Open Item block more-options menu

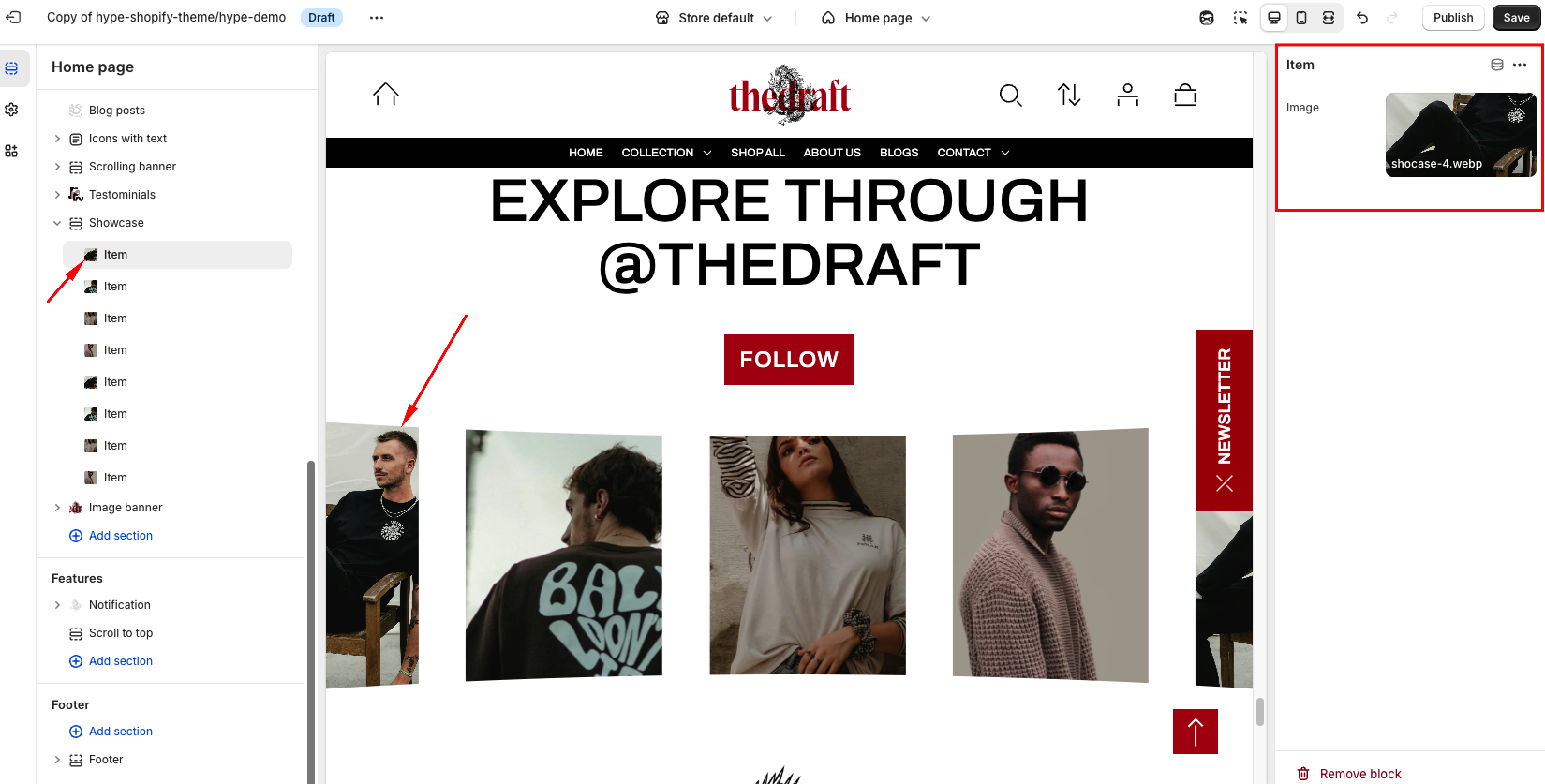click(1520, 65)
